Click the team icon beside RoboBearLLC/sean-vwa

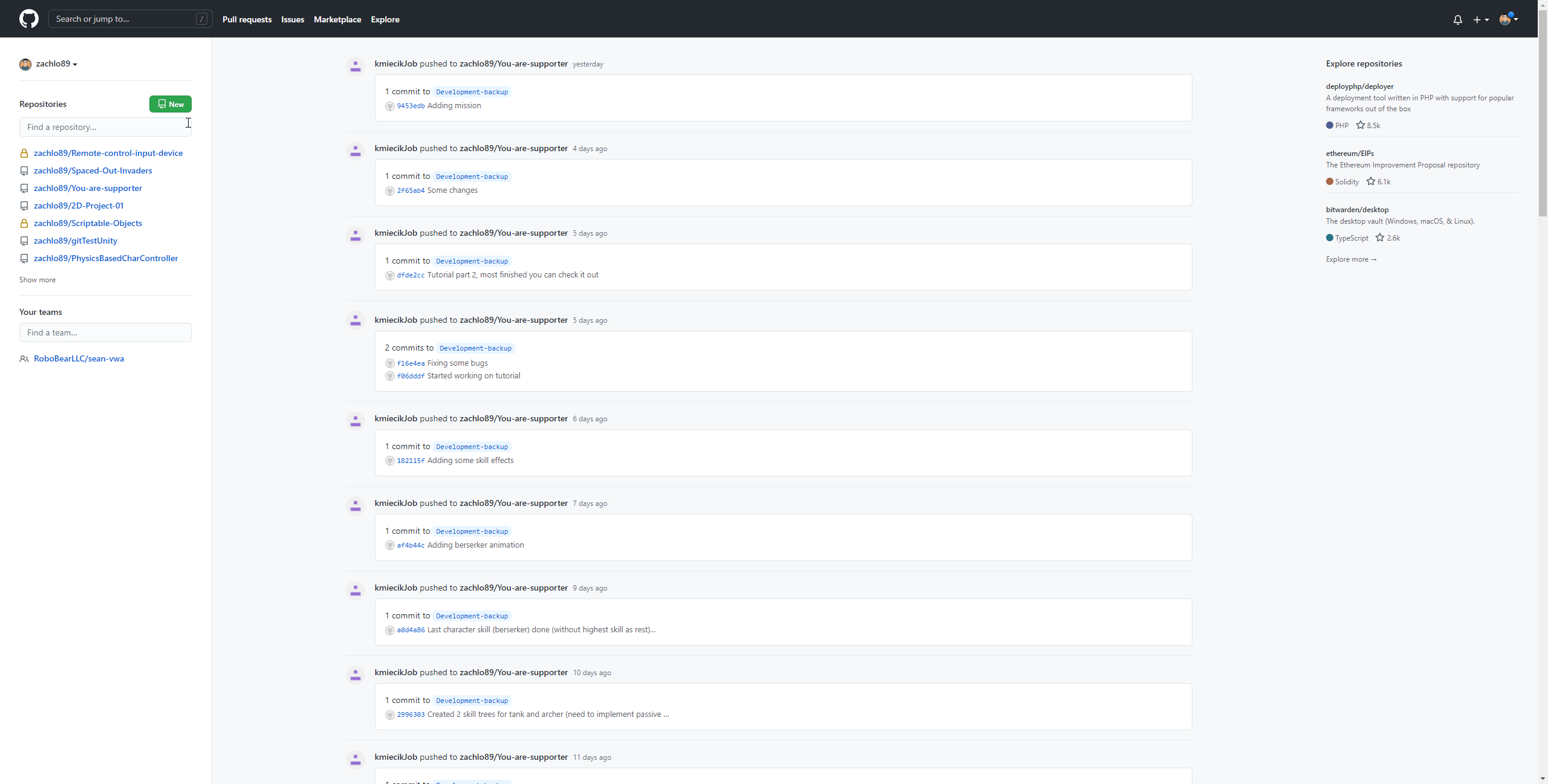click(x=24, y=359)
